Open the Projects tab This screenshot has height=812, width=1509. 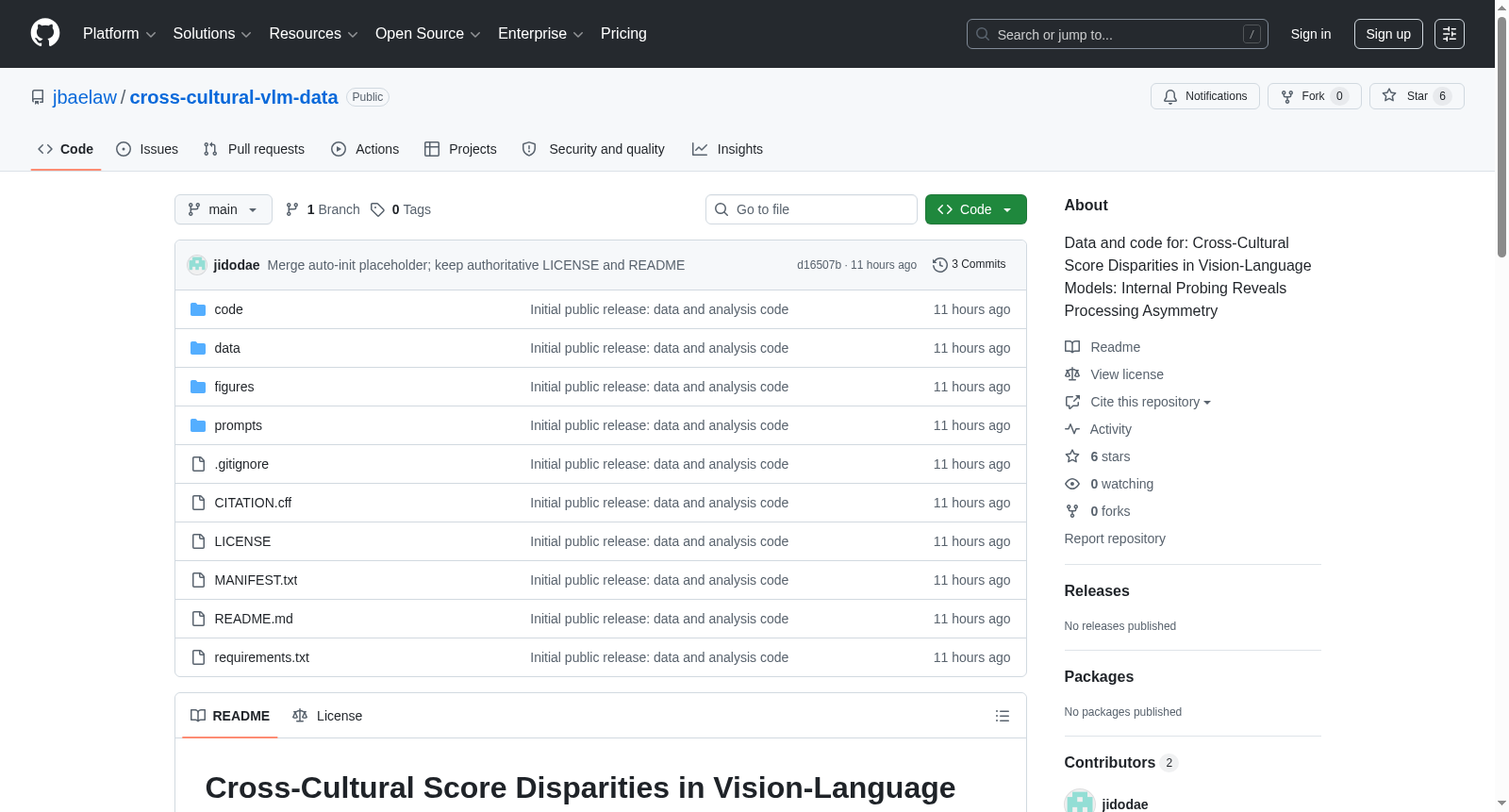click(x=460, y=149)
